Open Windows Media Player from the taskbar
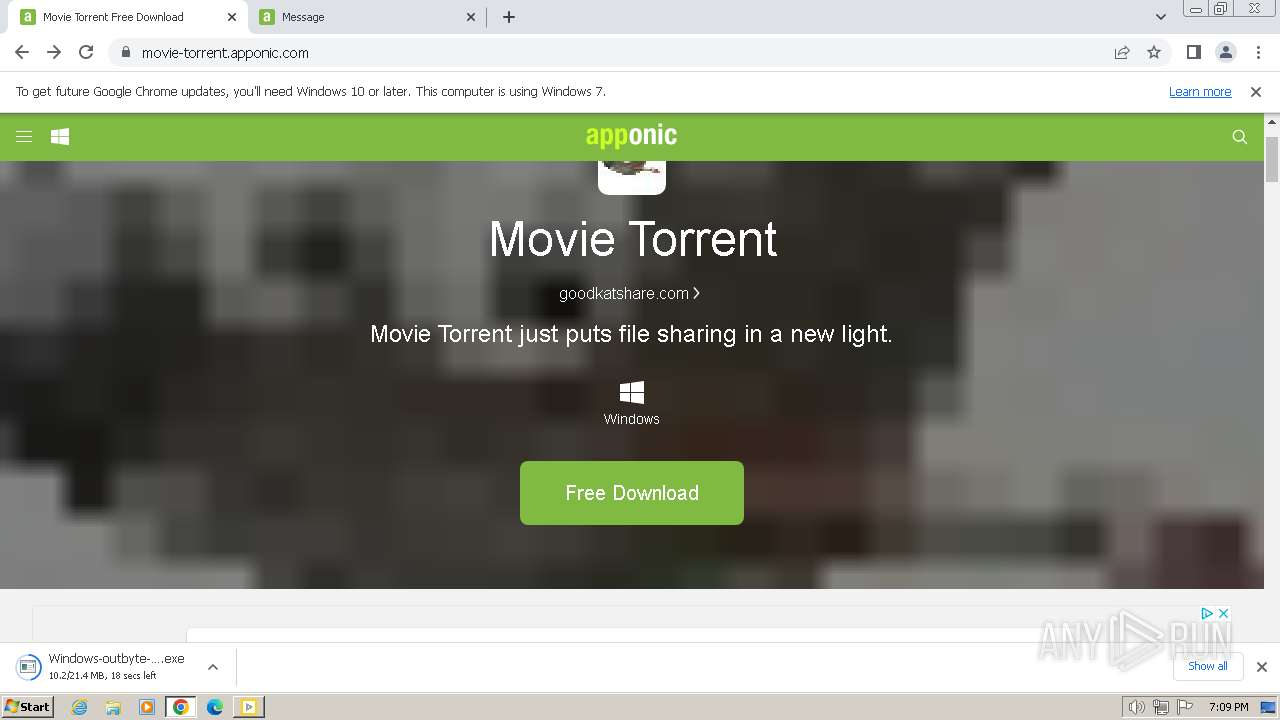 [147, 707]
